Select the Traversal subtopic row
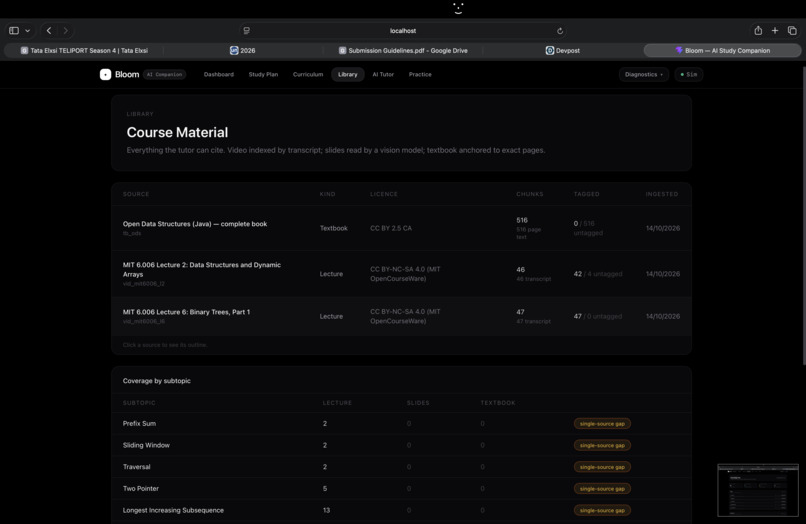 (x=401, y=467)
